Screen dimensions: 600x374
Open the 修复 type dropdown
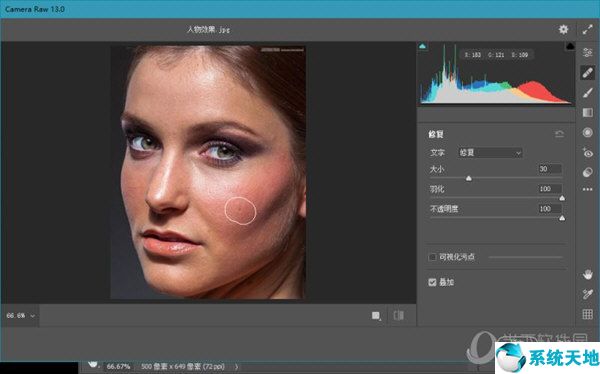point(490,153)
